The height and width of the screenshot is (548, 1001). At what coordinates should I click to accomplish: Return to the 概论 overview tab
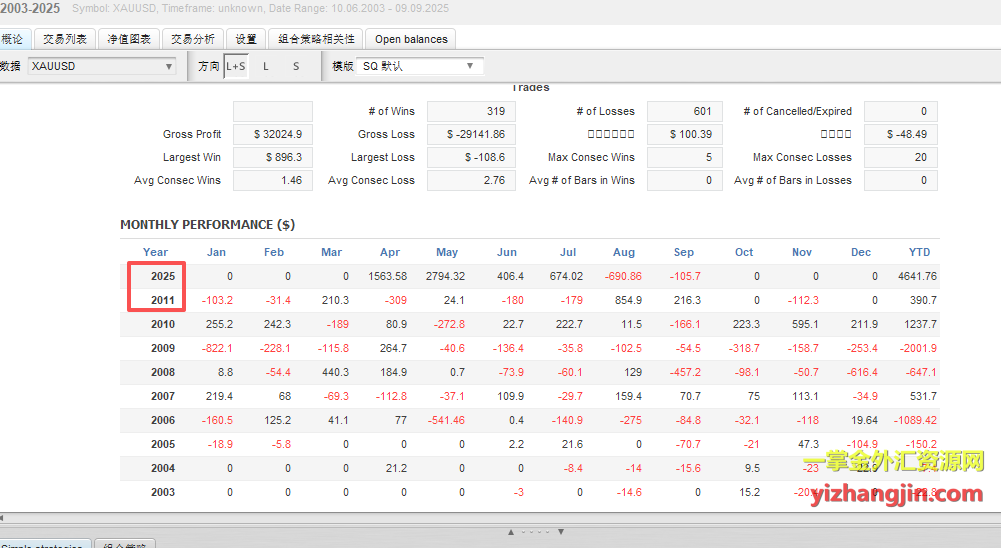coord(12,39)
